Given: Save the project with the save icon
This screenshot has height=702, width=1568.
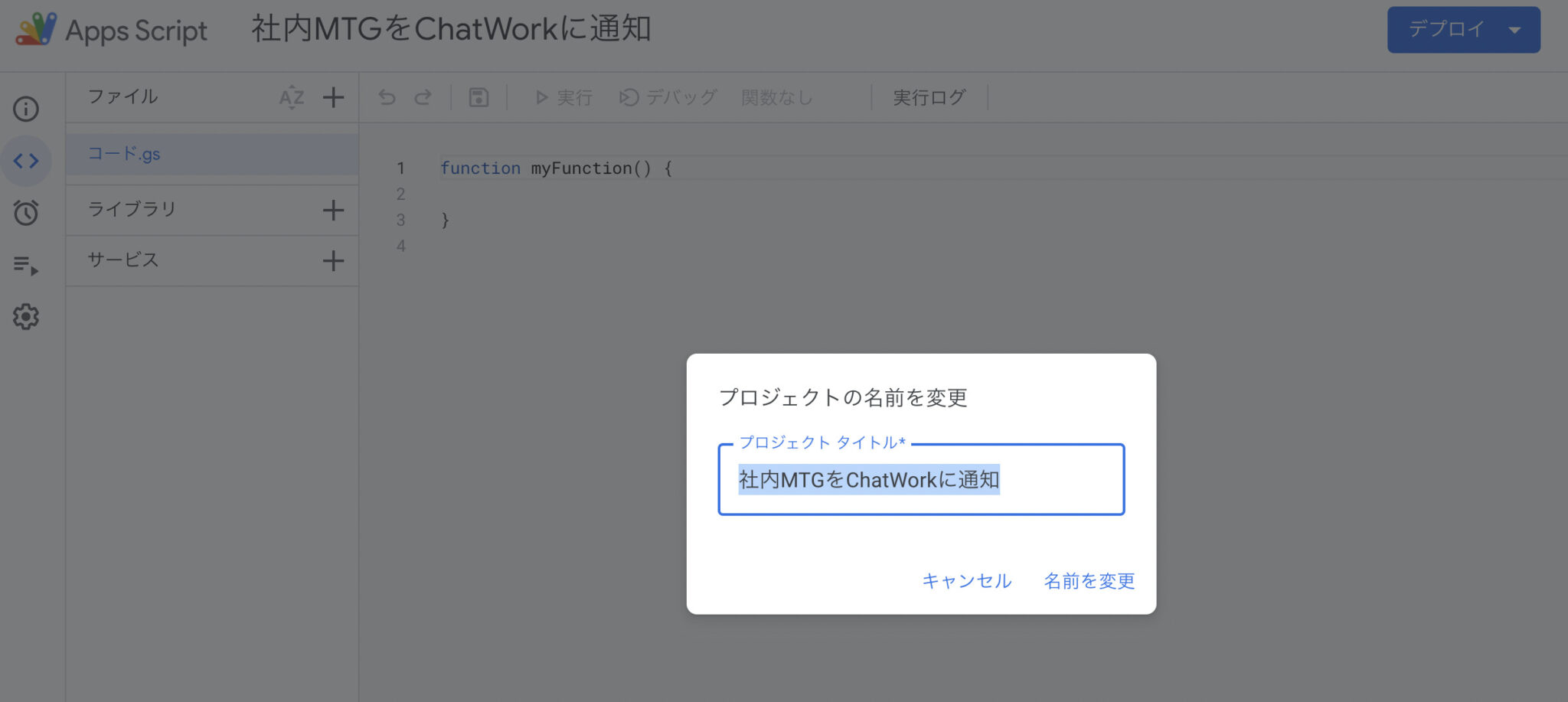Looking at the screenshot, I should 478,97.
